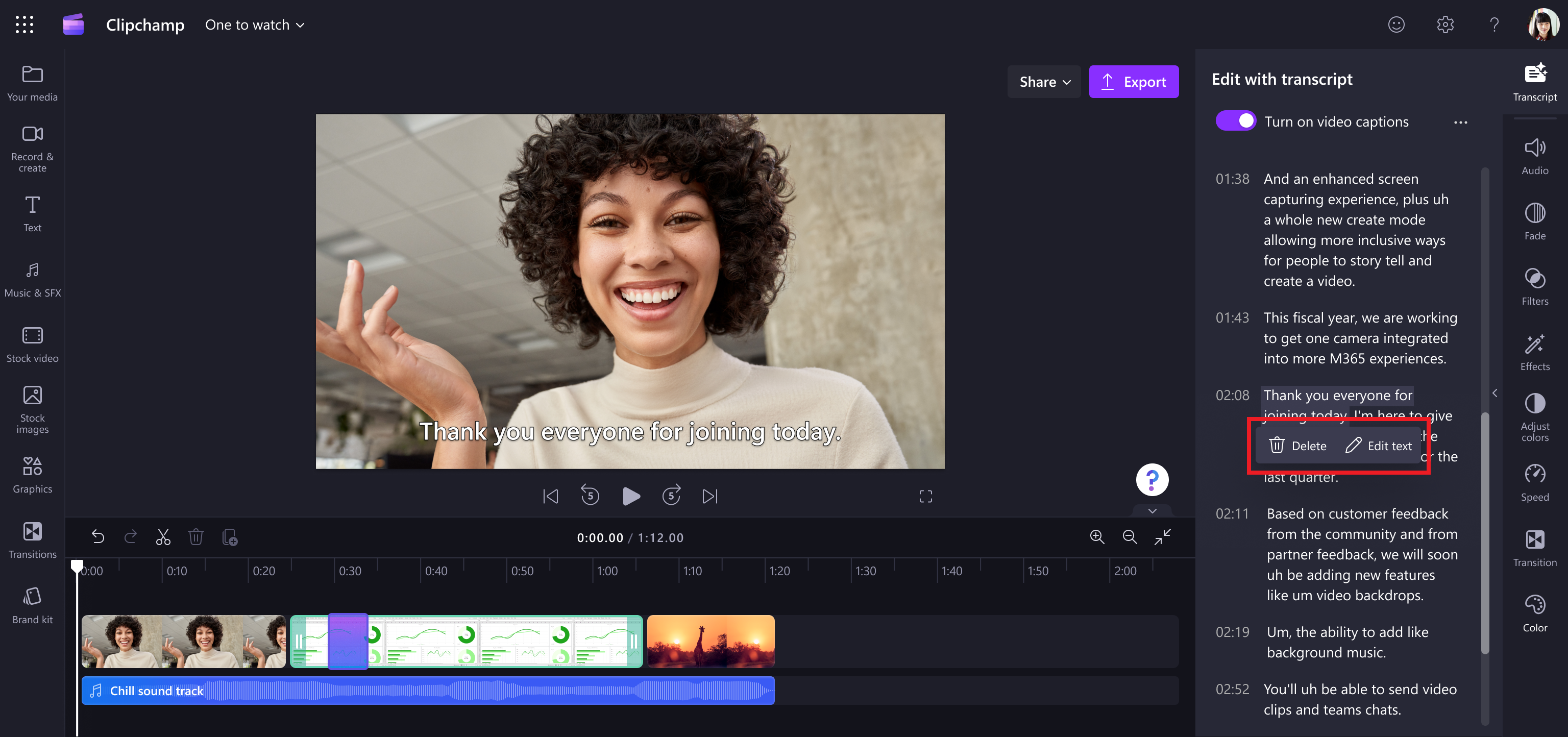Disable the Turn on video captions toggle

pyautogui.click(x=1236, y=121)
